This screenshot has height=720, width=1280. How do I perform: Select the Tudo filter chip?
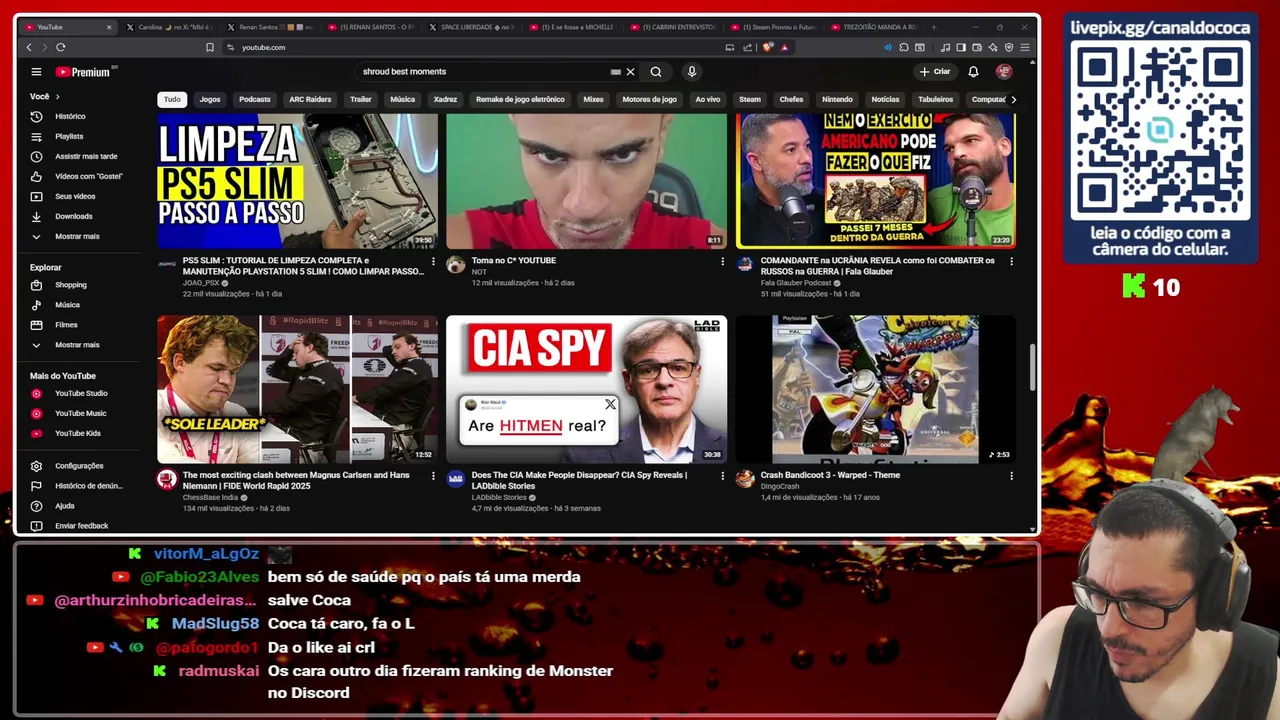point(172,99)
